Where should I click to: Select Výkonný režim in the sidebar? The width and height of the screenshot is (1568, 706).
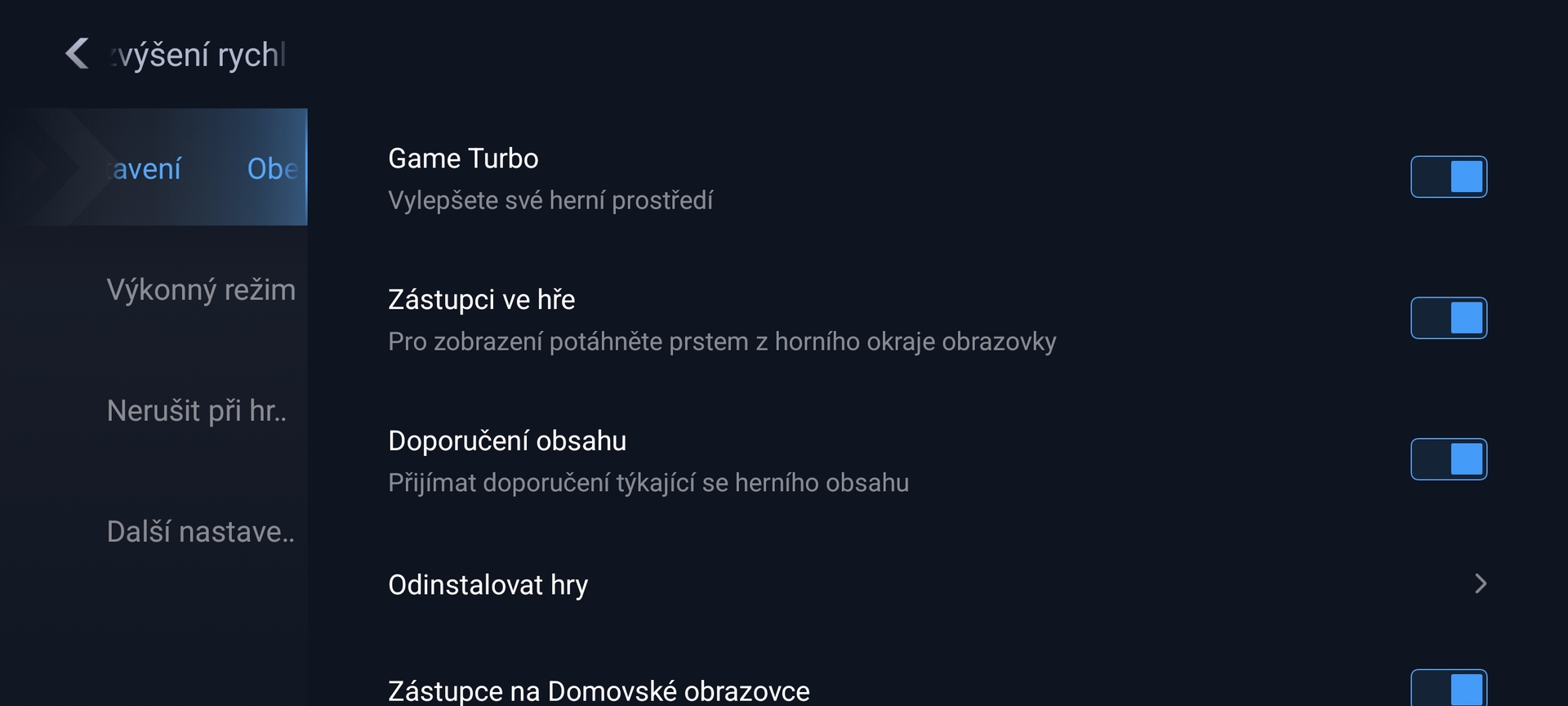point(201,289)
